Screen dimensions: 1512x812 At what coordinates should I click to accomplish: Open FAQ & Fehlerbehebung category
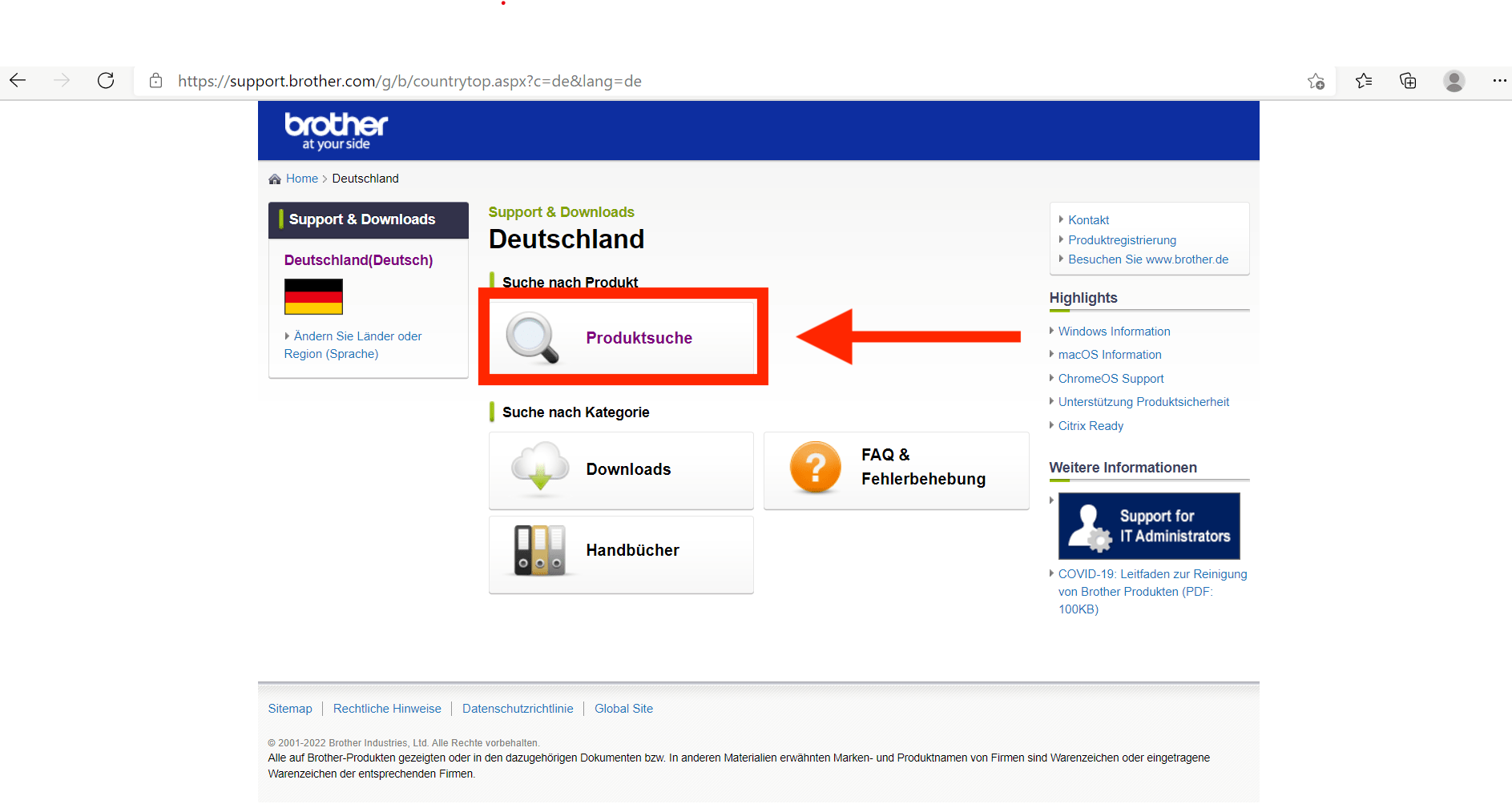896,470
